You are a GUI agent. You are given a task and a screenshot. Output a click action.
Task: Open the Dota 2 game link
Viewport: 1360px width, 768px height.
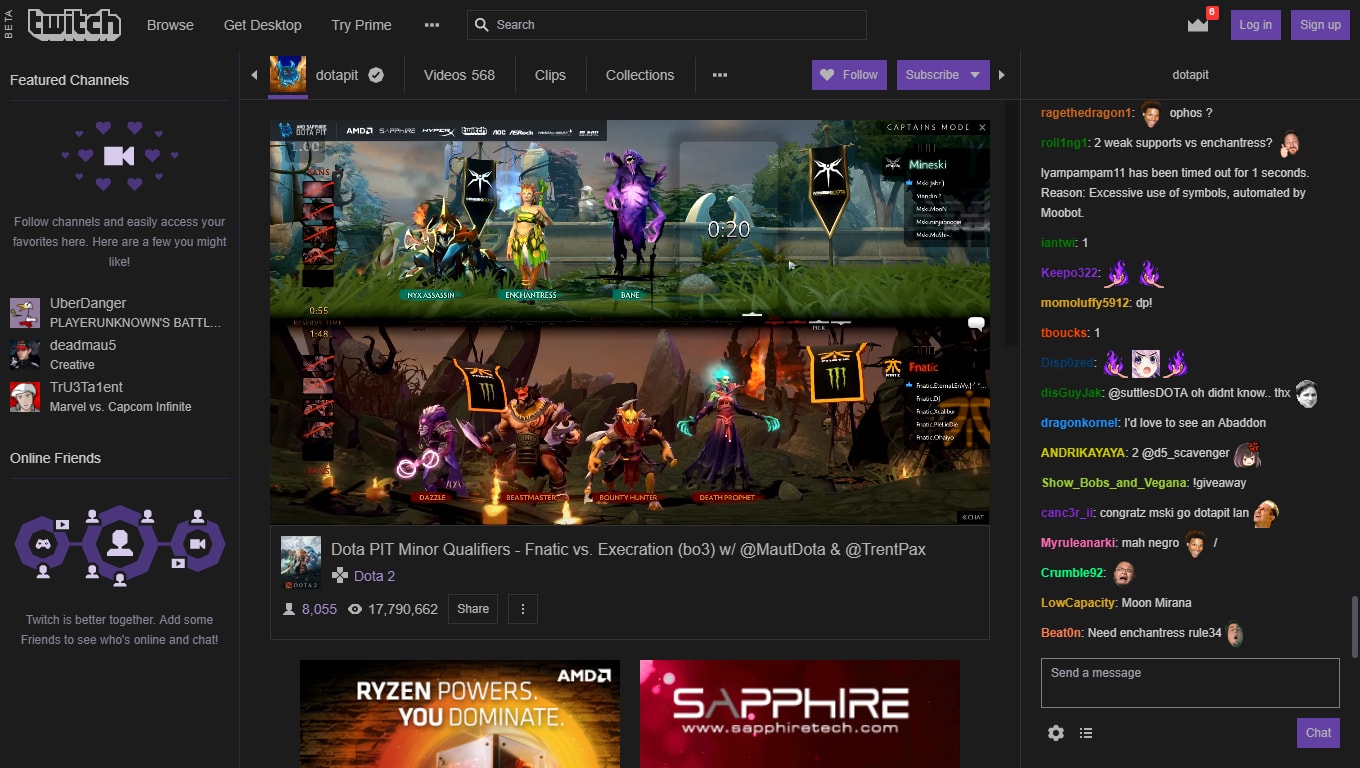point(374,576)
